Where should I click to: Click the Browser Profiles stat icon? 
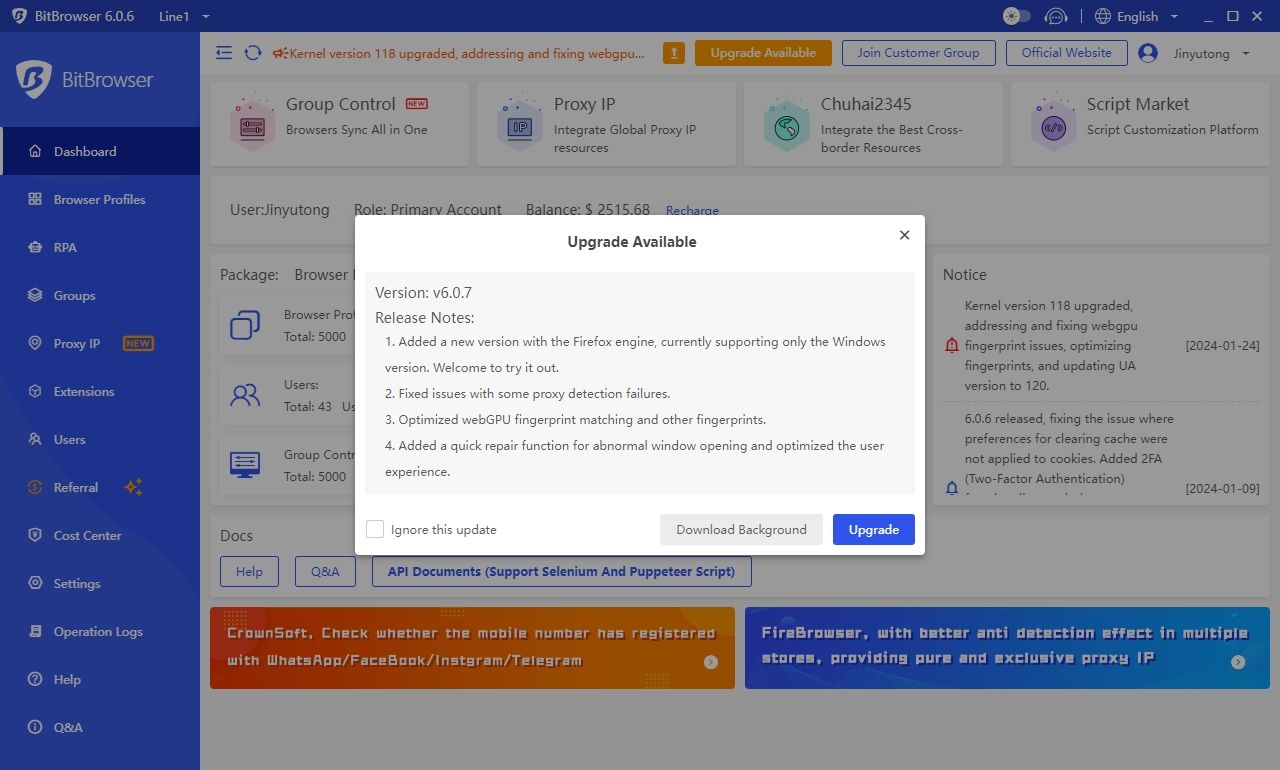click(245, 325)
